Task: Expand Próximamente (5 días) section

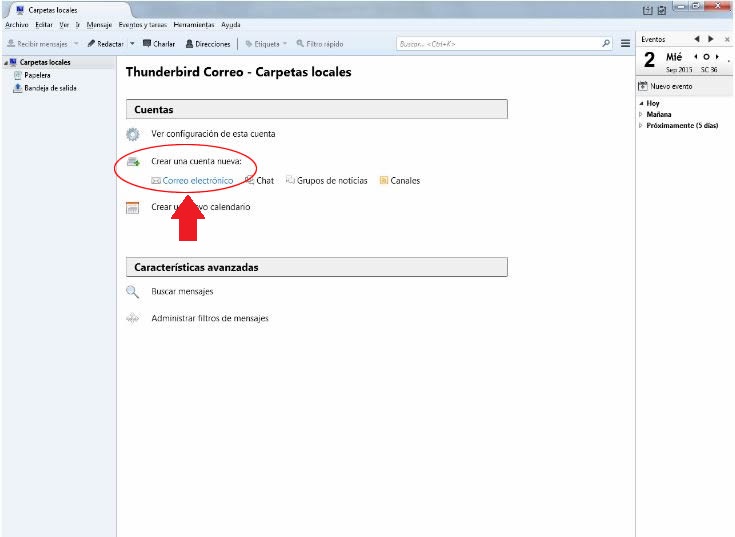Action: coord(641,126)
